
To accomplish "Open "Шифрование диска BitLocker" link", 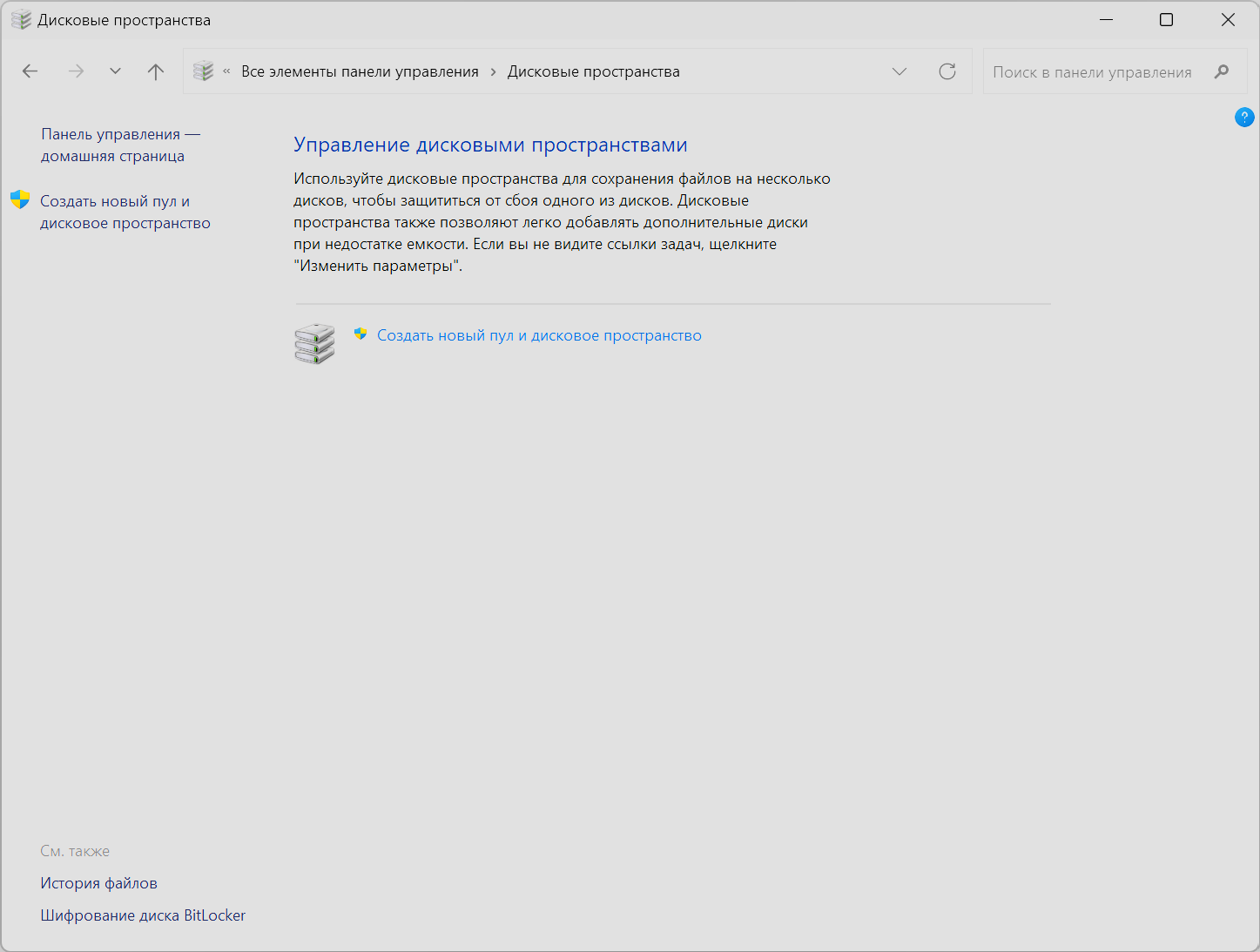I will pyautogui.click(x=143, y=915).
